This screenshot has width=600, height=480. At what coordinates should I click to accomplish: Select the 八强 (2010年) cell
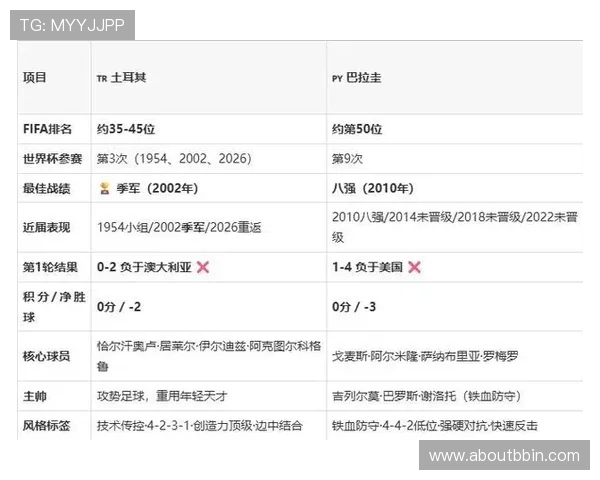(x=455, y=188)
